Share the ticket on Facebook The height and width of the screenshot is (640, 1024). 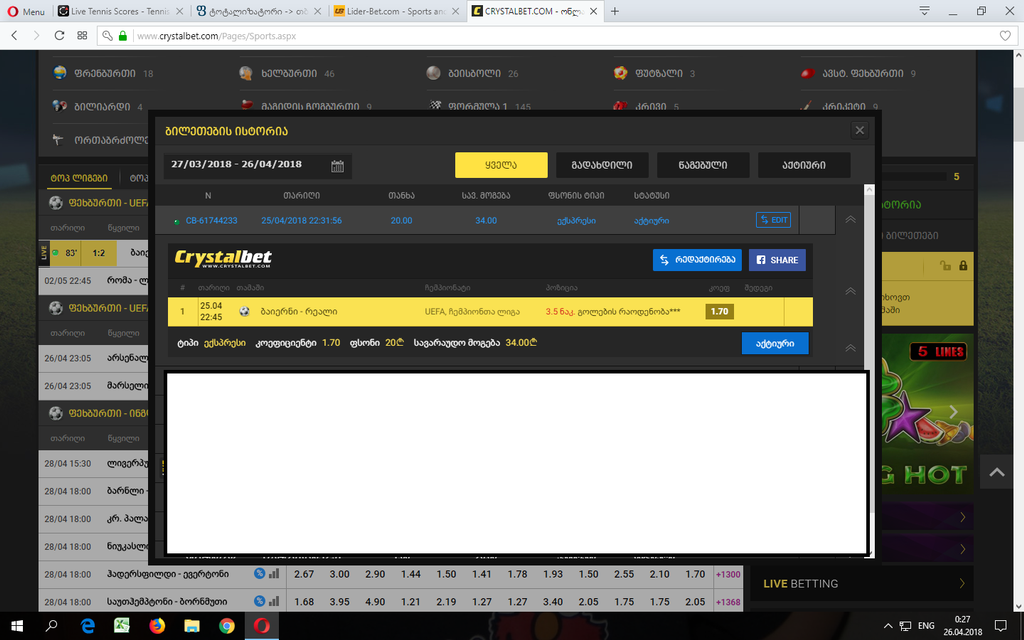(x=777, y=260)
